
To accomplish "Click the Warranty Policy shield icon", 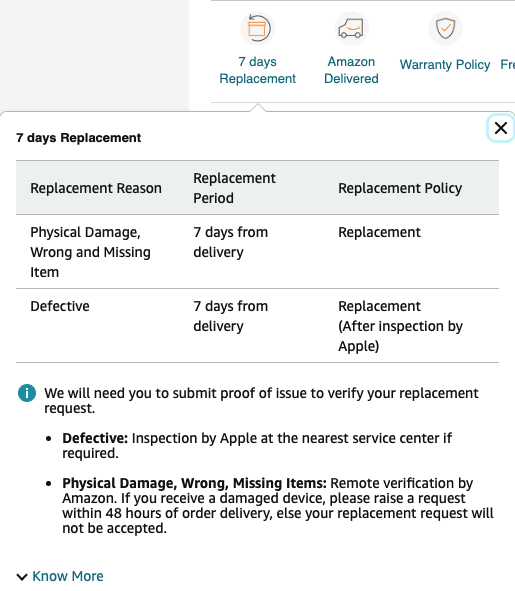I will (x=445, y=28).
